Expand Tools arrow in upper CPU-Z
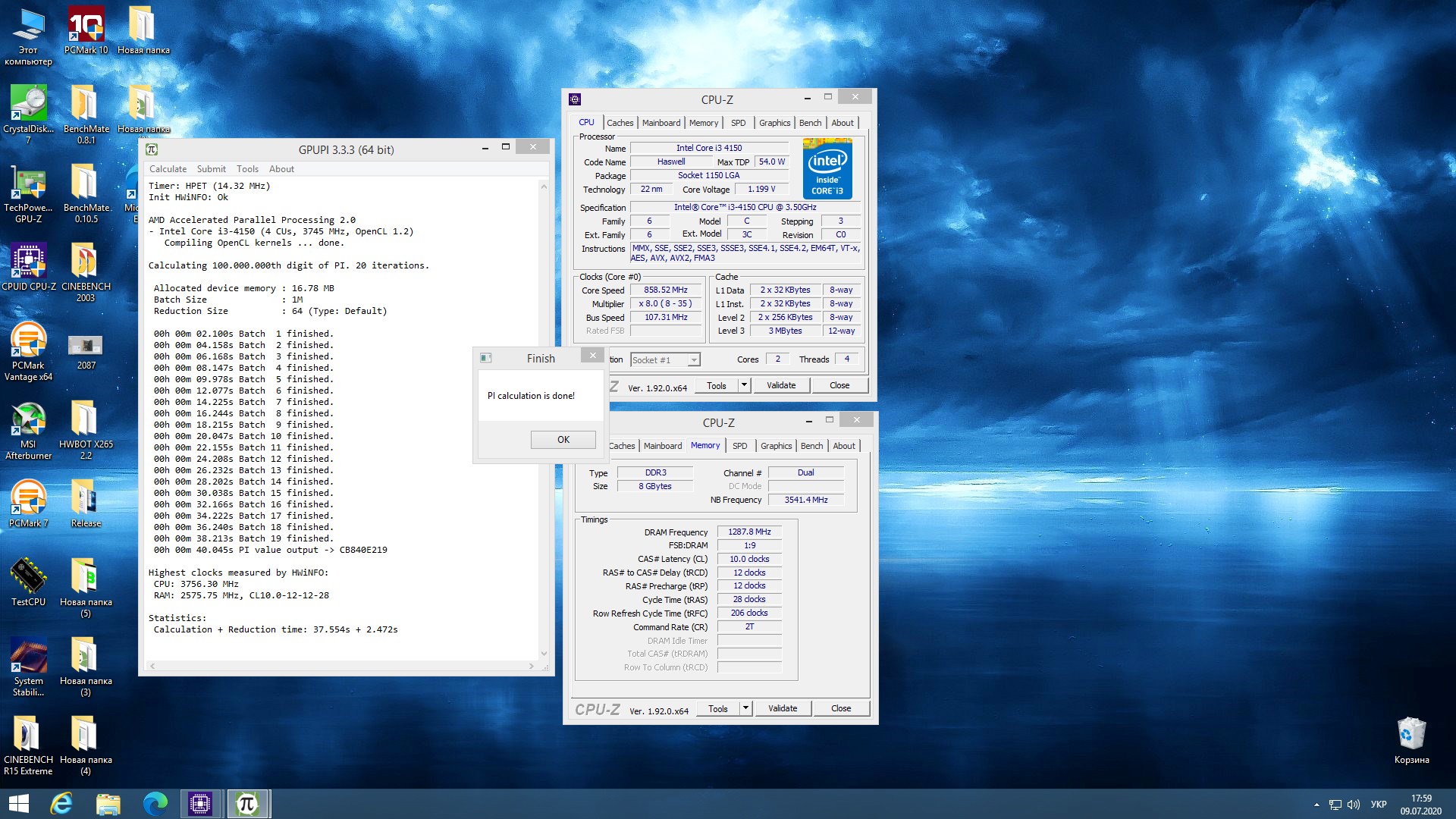The height and width of the screenshot is (819, 1456). 744,386
